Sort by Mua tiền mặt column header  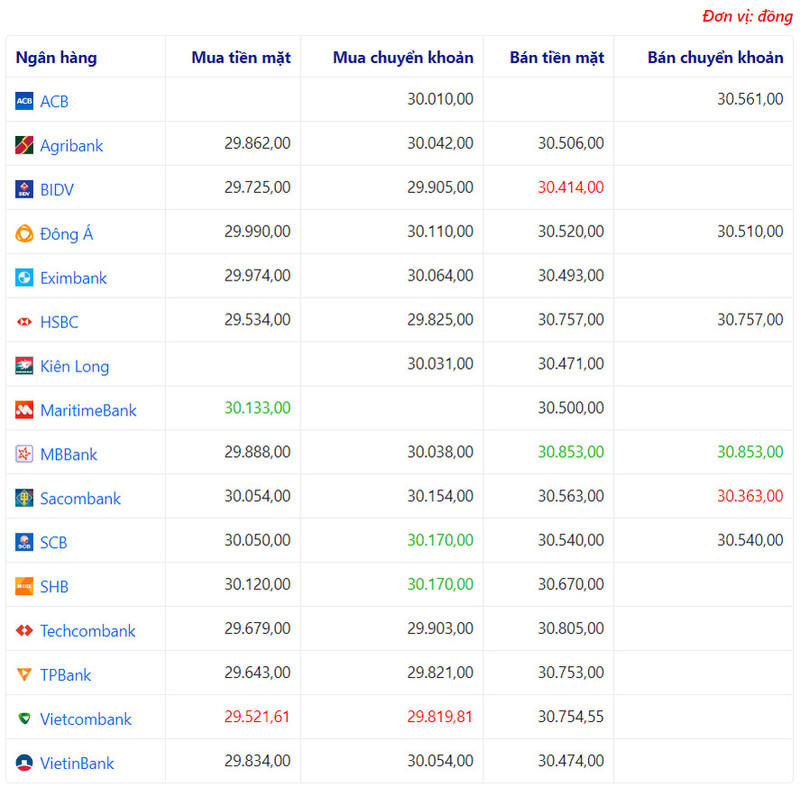[x=241, y=57]
